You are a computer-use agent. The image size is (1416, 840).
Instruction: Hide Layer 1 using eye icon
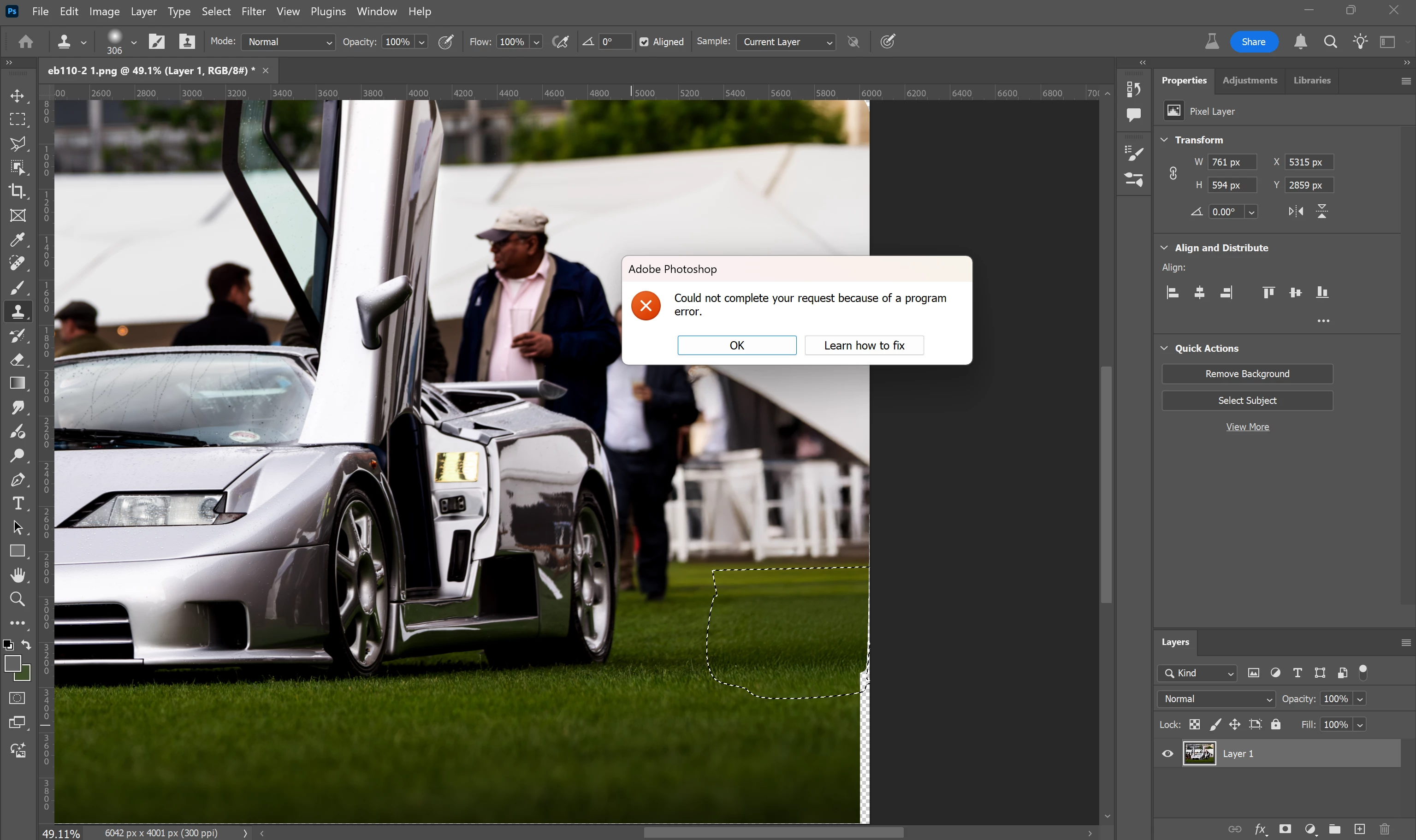pyautogui.click(x=1167, y=754)
